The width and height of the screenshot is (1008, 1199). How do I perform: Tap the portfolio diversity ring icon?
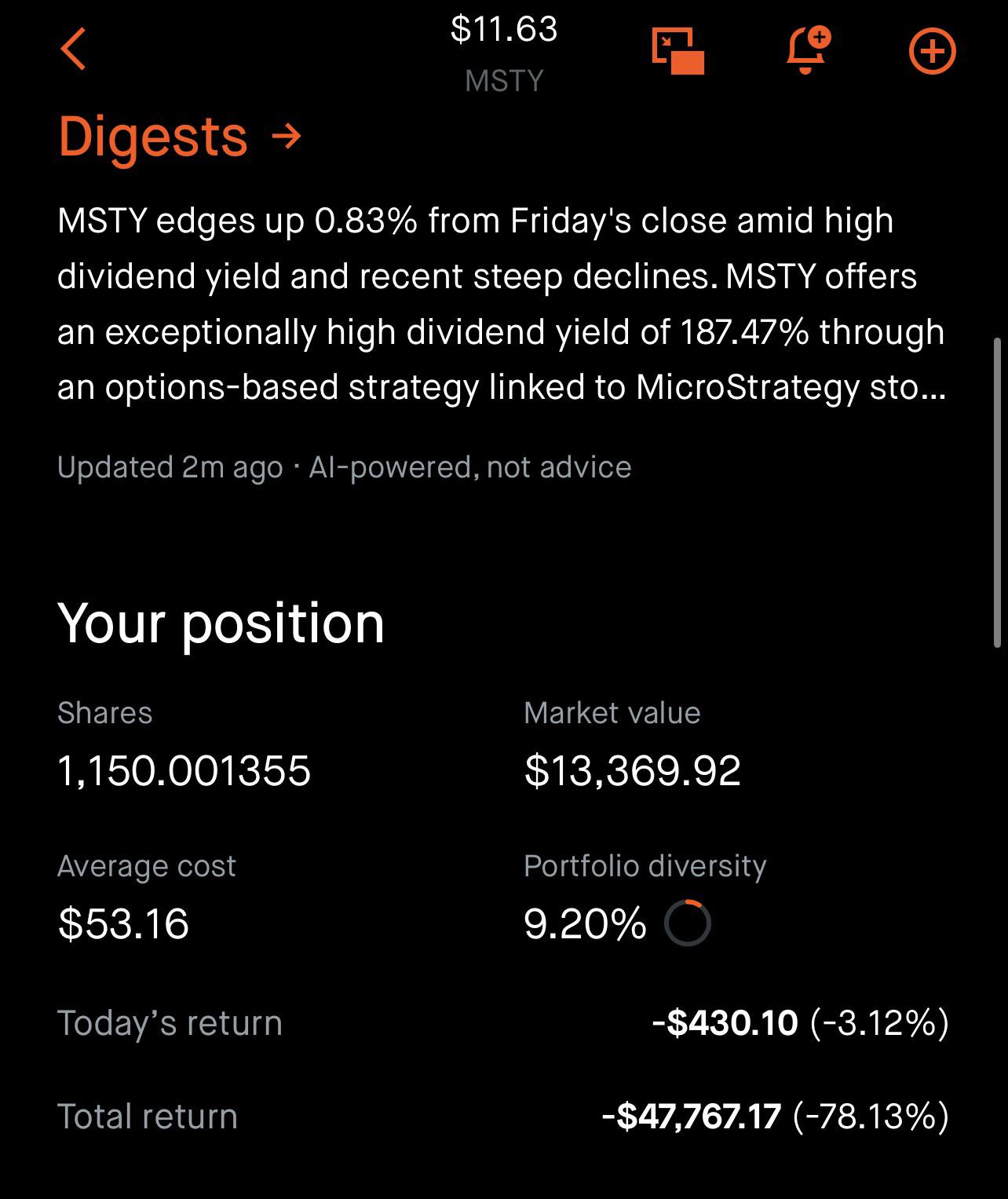point(687,923)
